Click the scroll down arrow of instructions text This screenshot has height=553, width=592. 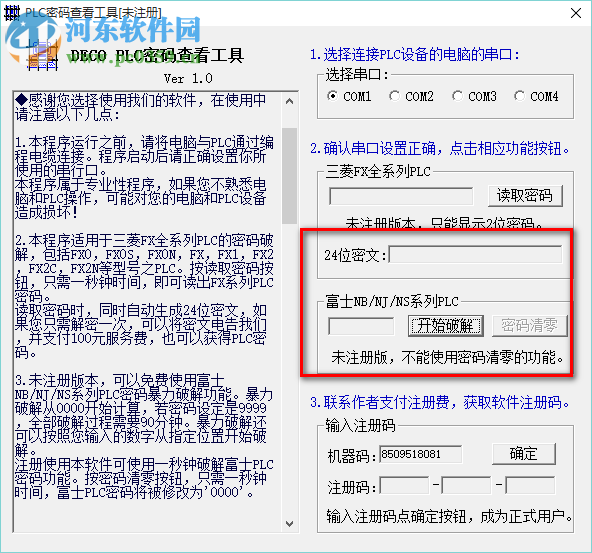(290, 524)
